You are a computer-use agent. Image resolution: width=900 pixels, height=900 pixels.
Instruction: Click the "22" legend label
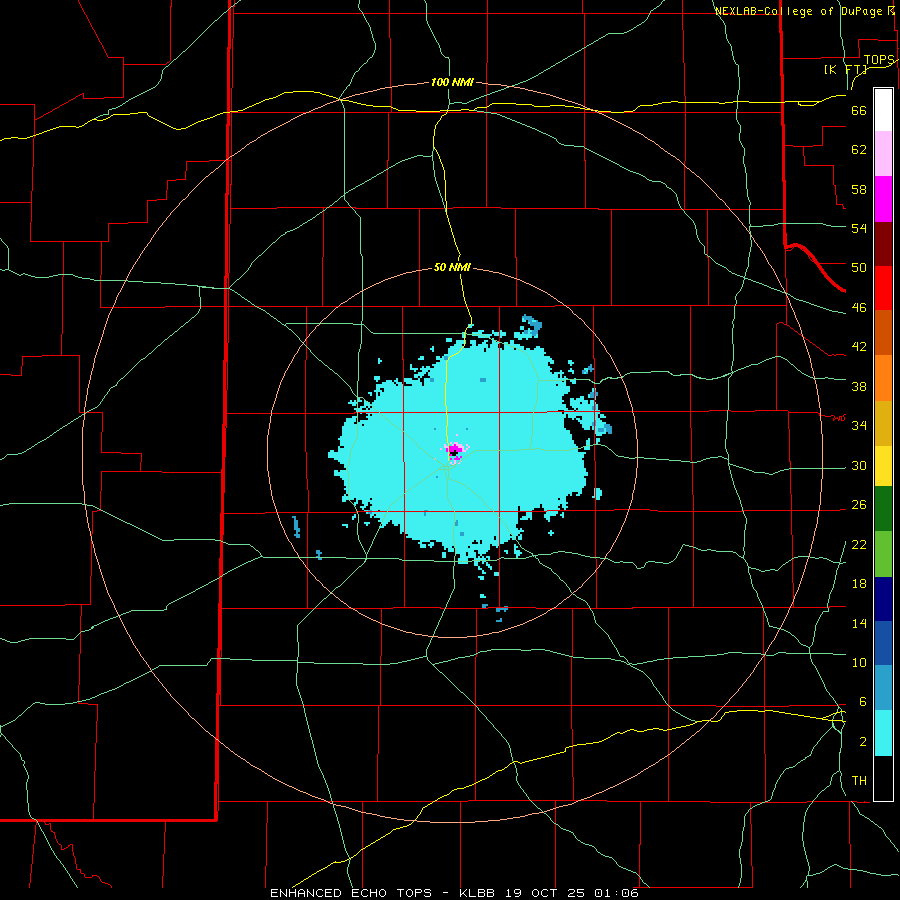859,545
